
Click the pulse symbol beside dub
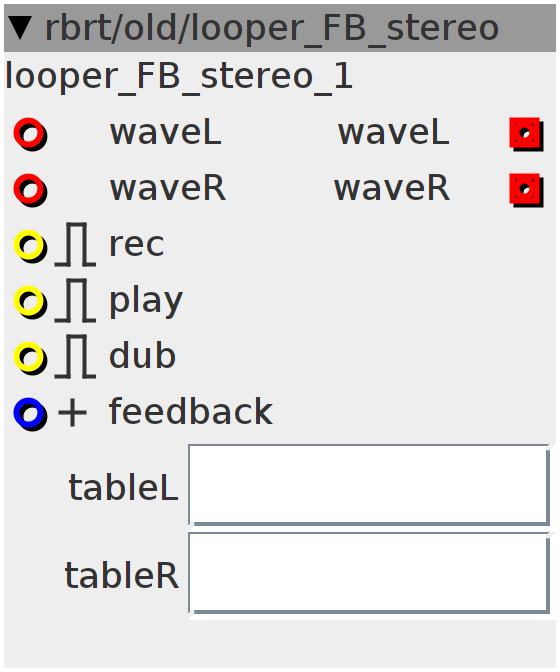75,357
